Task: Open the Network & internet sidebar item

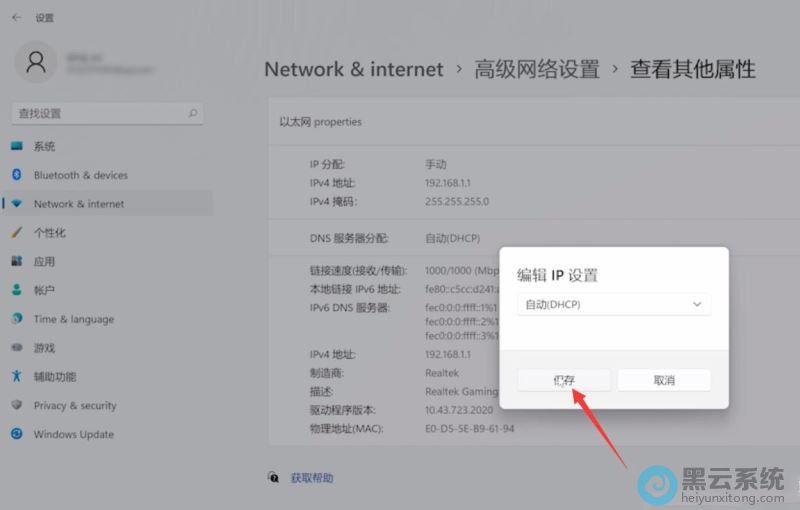Action: (79, 204)
